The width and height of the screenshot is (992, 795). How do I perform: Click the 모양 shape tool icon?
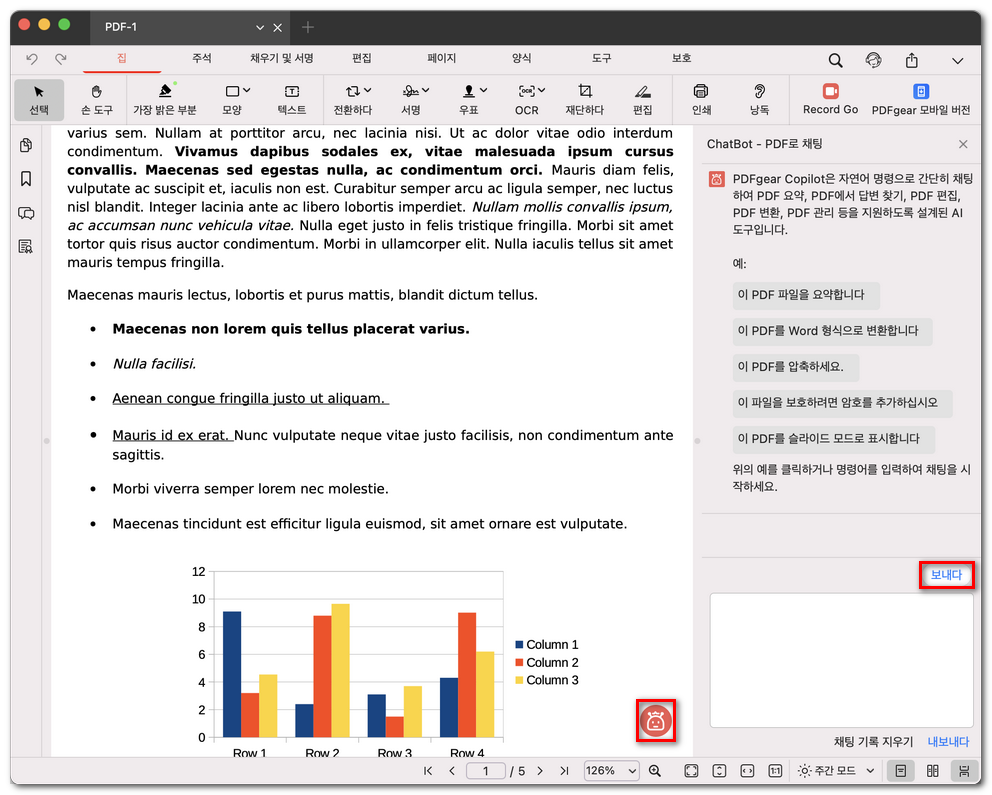(232, 92)
